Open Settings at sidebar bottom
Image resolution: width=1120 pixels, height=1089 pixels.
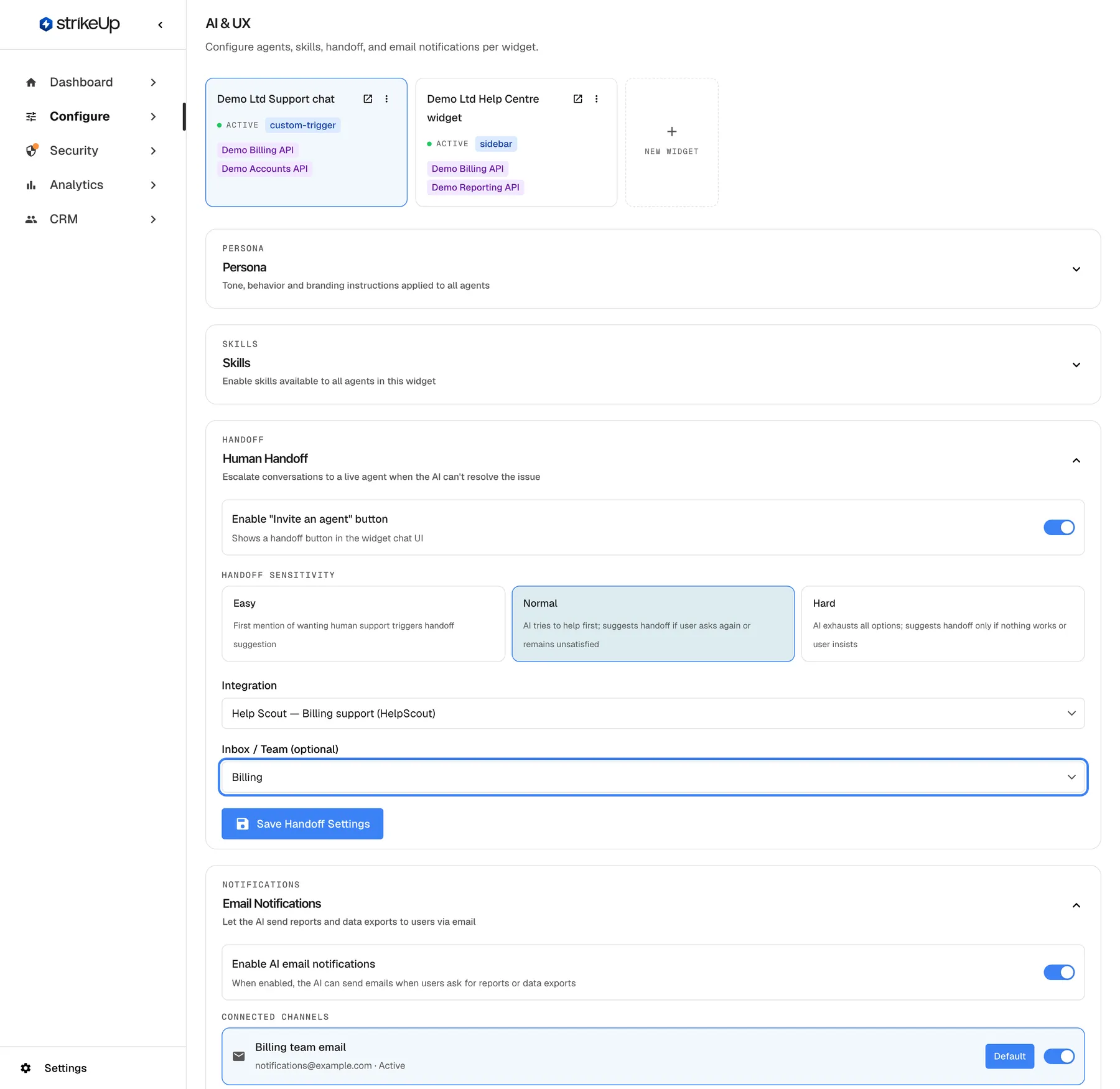[x=53, y=1068]
